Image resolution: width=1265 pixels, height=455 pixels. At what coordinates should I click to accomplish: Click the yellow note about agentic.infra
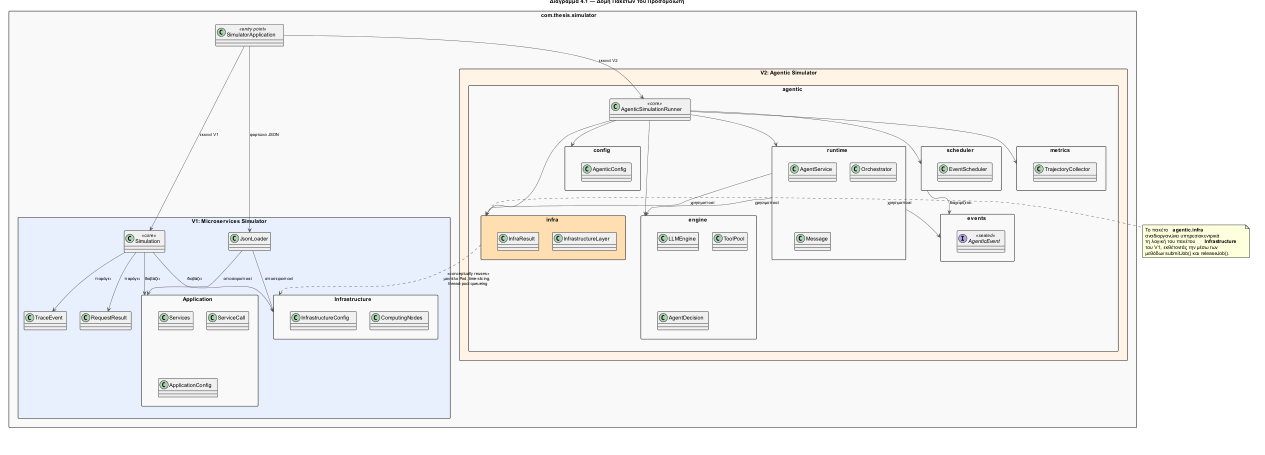(x=1196, y=241)
